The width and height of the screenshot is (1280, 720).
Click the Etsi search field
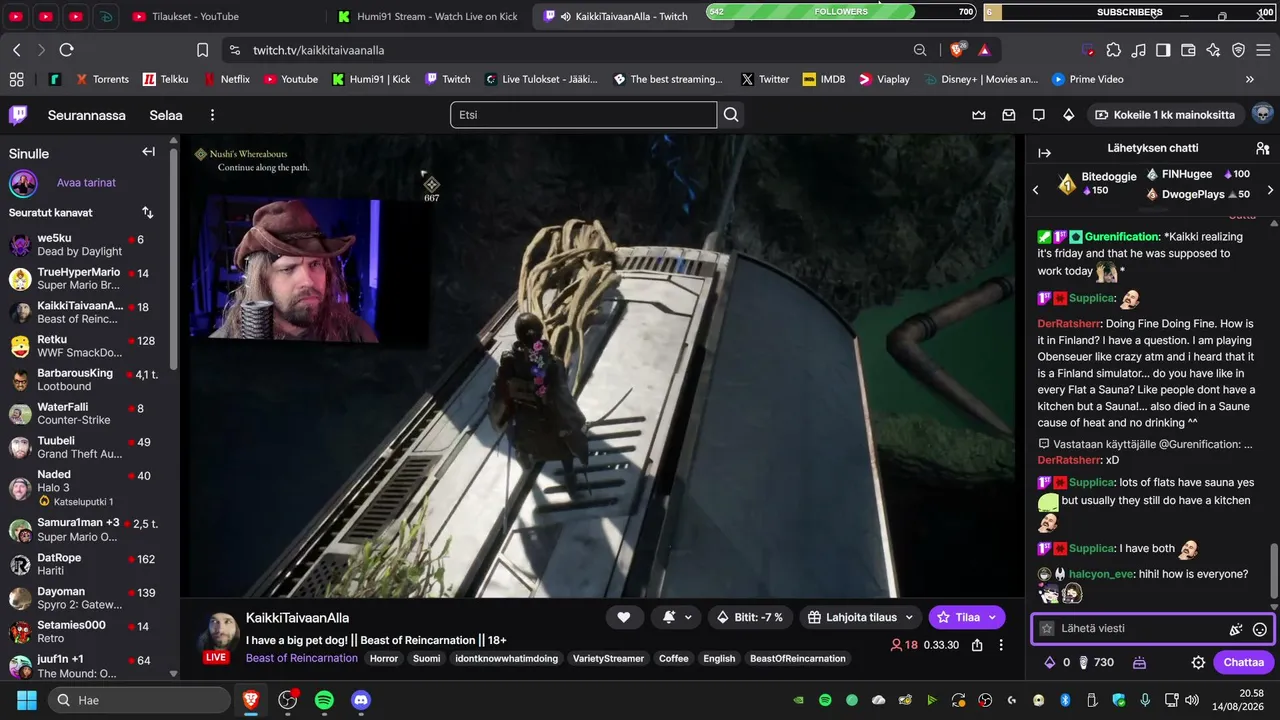[584, 115]
